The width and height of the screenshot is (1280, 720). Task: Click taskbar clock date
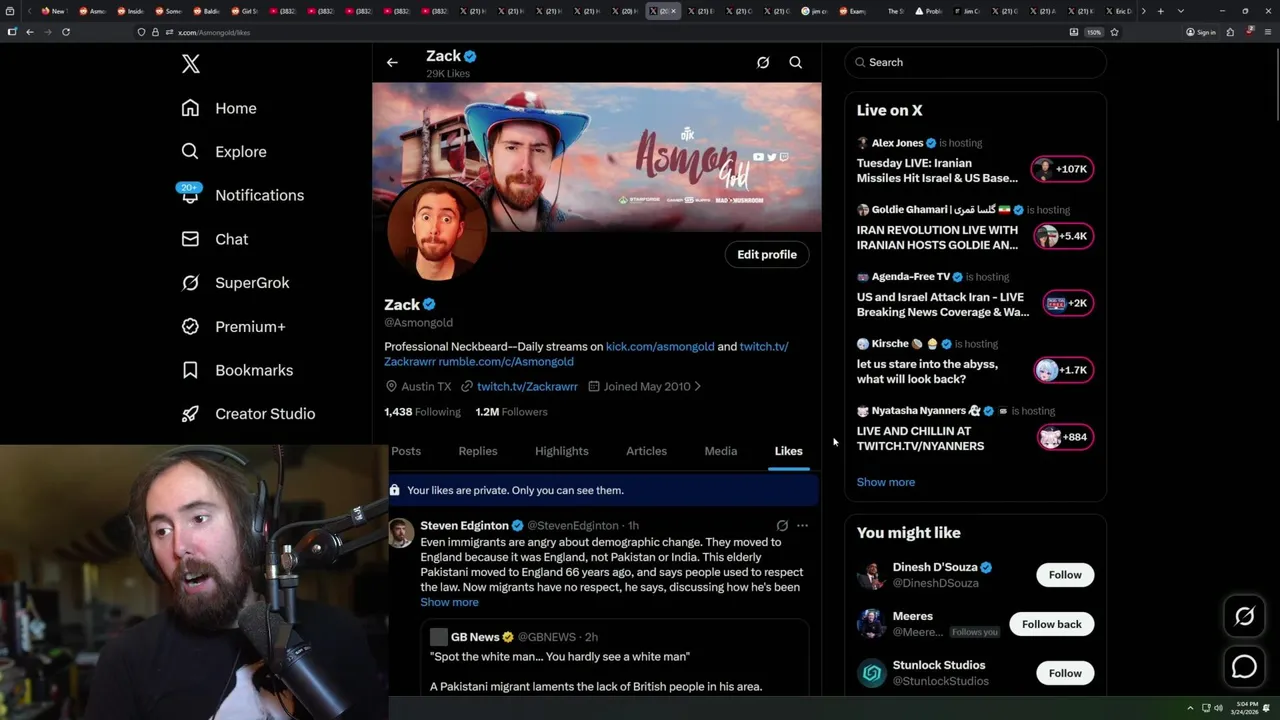(1244, 708)
